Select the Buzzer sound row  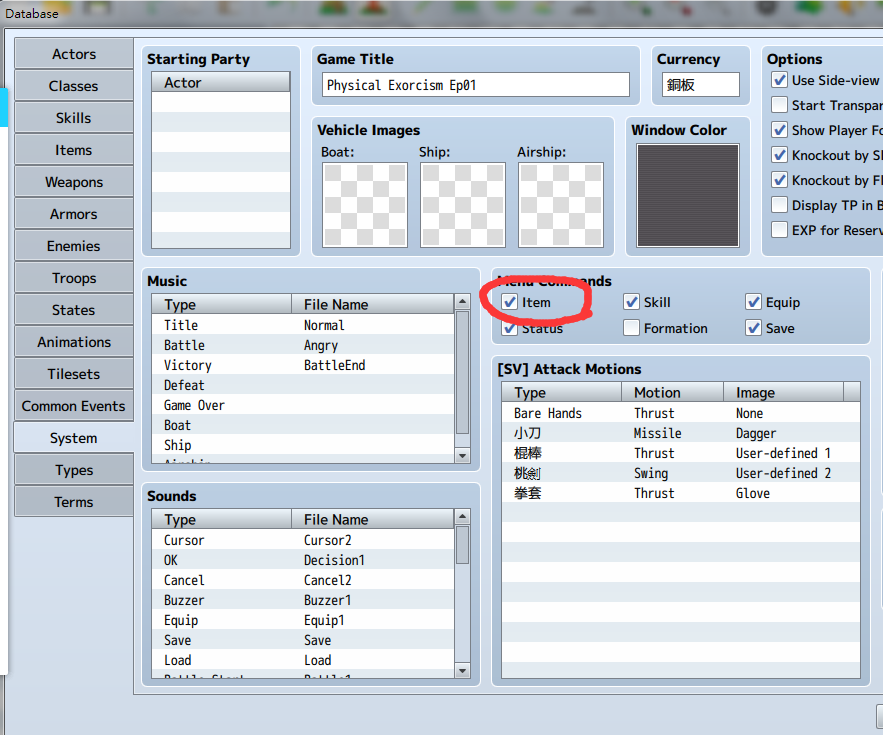(x=303, y=600)
